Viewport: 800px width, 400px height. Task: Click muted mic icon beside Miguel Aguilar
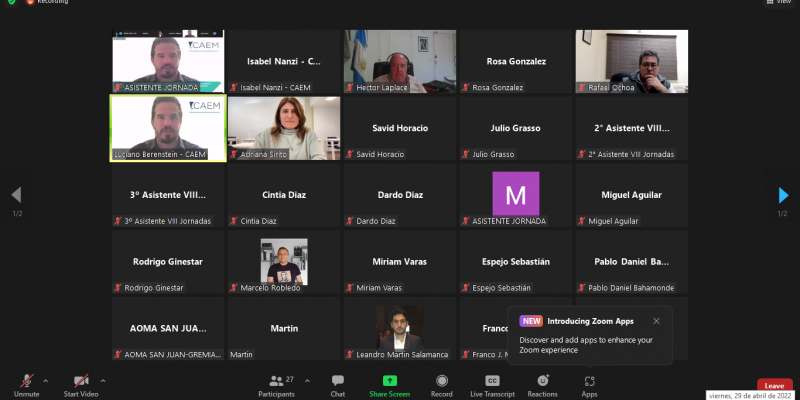[x=582, y=221]
